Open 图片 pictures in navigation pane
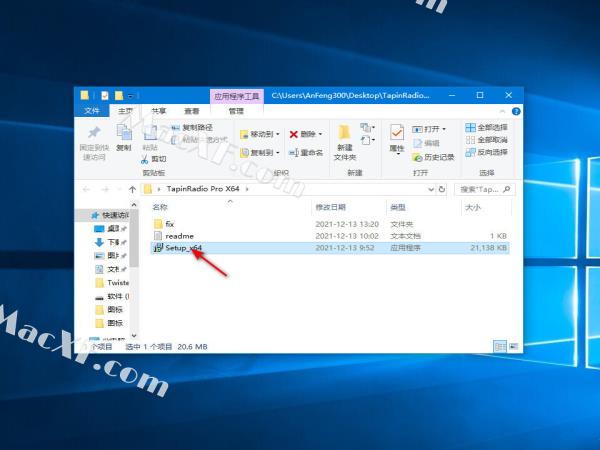The height and width of the screenshot is (450, 600). pos(111,256)
